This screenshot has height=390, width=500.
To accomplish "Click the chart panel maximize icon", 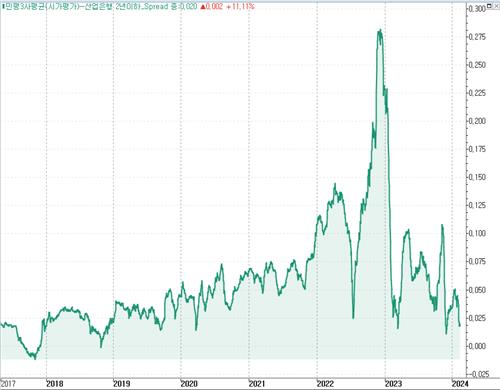I will click(x=489, y=6).
